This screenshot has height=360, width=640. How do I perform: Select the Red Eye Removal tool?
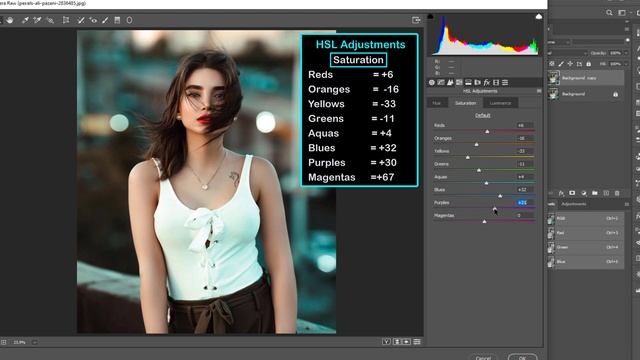click(x=93, y=20)
